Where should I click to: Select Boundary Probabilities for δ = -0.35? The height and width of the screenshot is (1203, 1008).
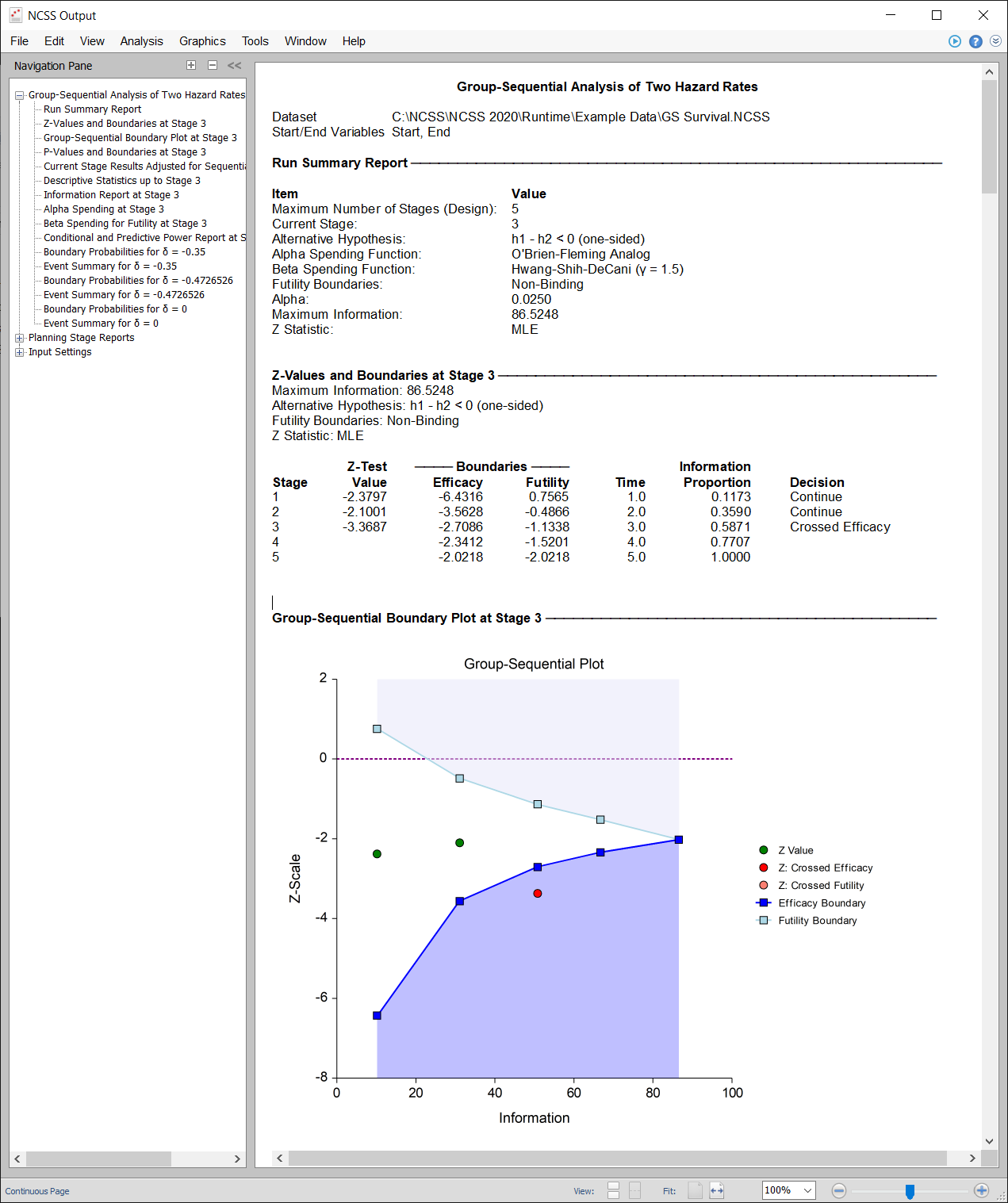(125, 252)
